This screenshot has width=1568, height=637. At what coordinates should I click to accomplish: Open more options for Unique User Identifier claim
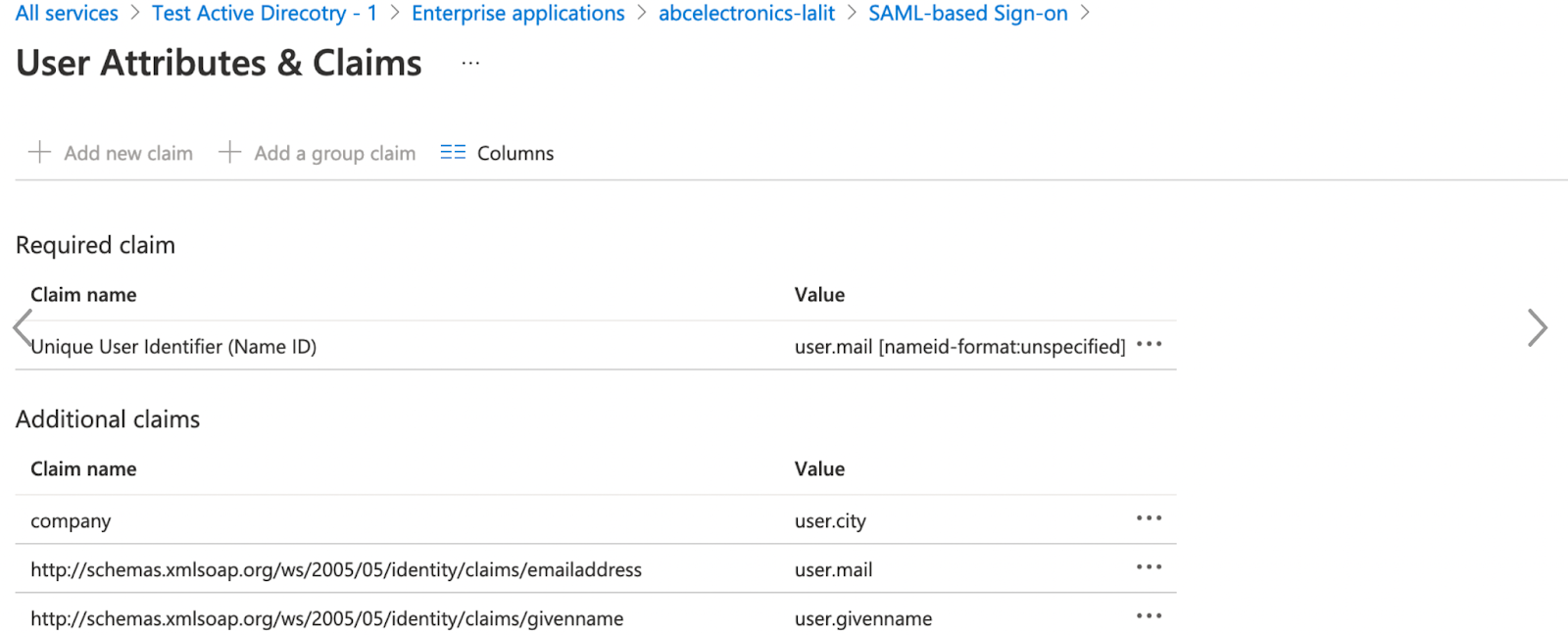(1149, 344)
